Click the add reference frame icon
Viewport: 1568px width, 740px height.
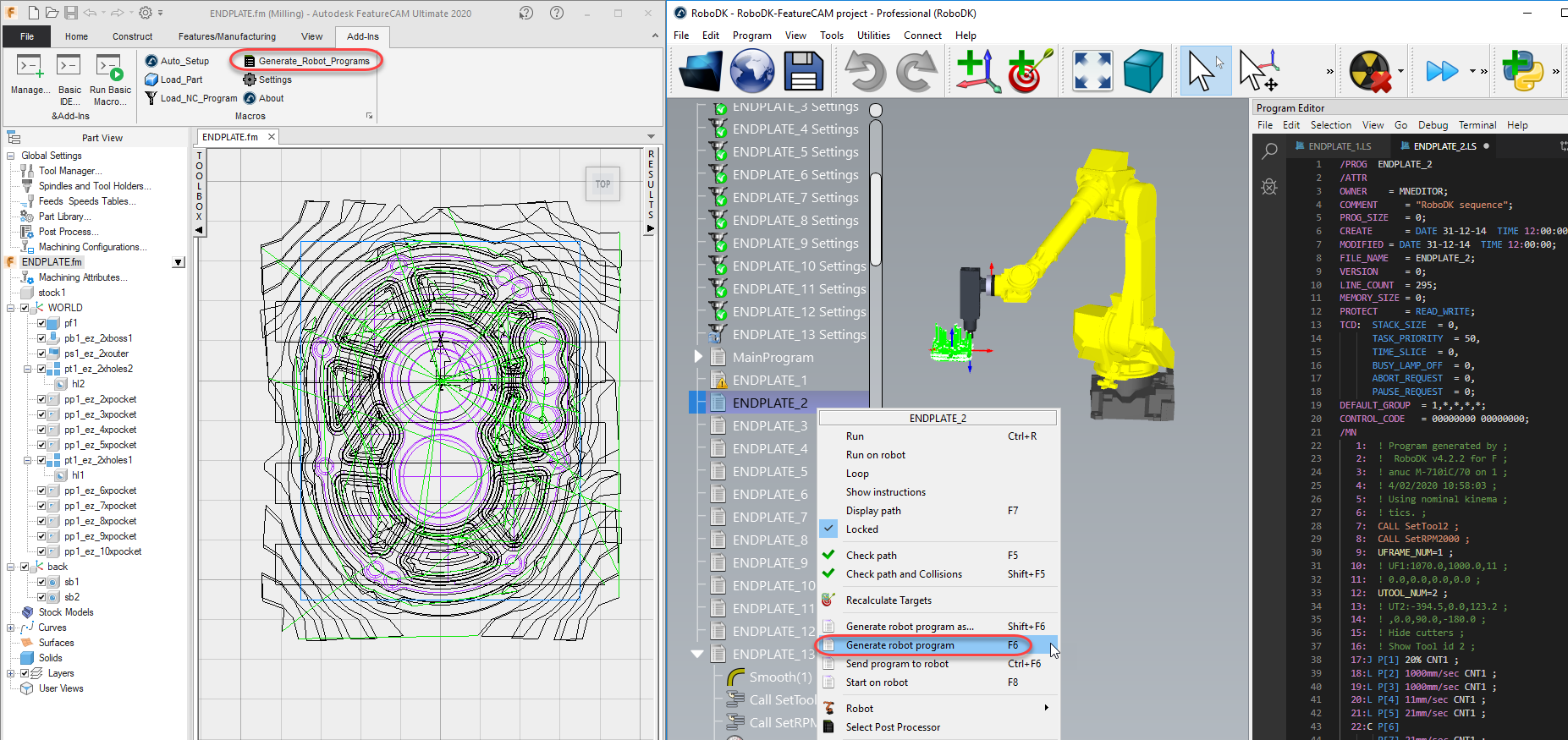pyautogui.click(x=977, y=70)
